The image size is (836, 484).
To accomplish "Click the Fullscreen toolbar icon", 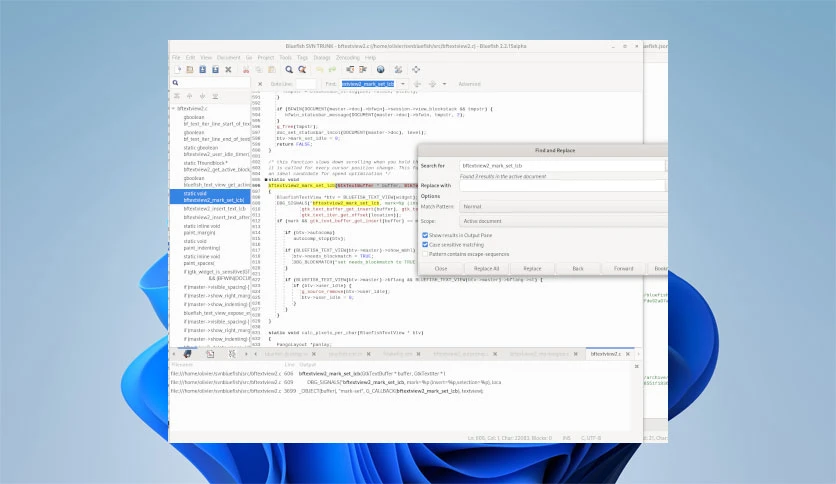I will (416, 70).
